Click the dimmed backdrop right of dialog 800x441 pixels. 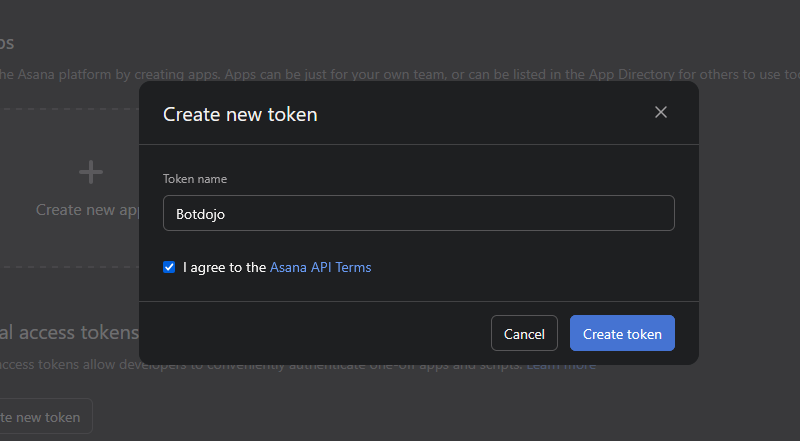pos(750,220)
